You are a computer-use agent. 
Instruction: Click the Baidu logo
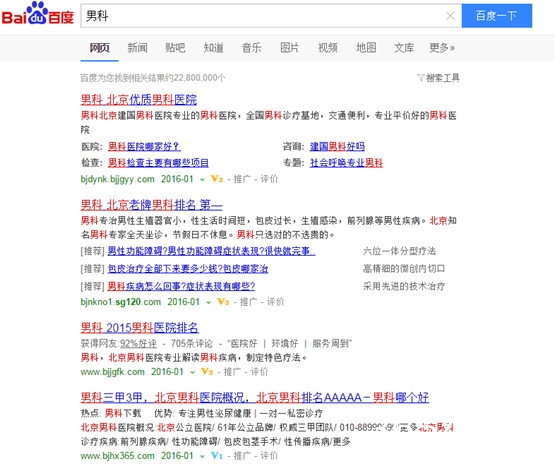(38, 14)
